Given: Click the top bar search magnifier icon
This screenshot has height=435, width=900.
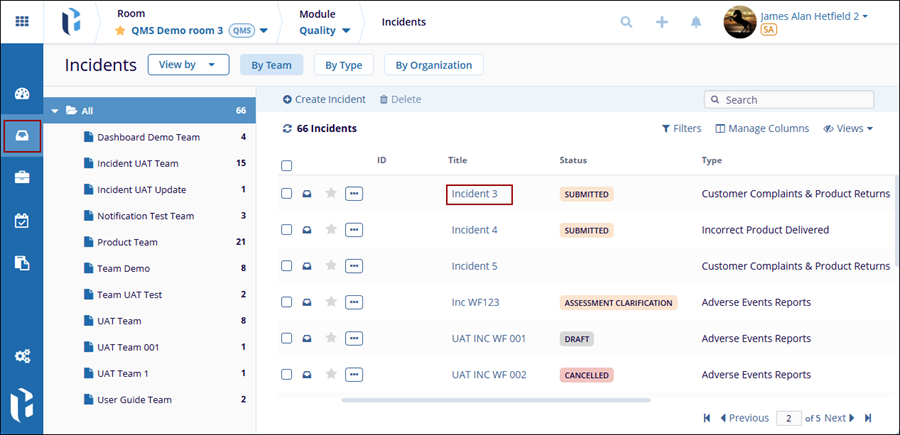Looking at the screenshot, I should (627, 22).
